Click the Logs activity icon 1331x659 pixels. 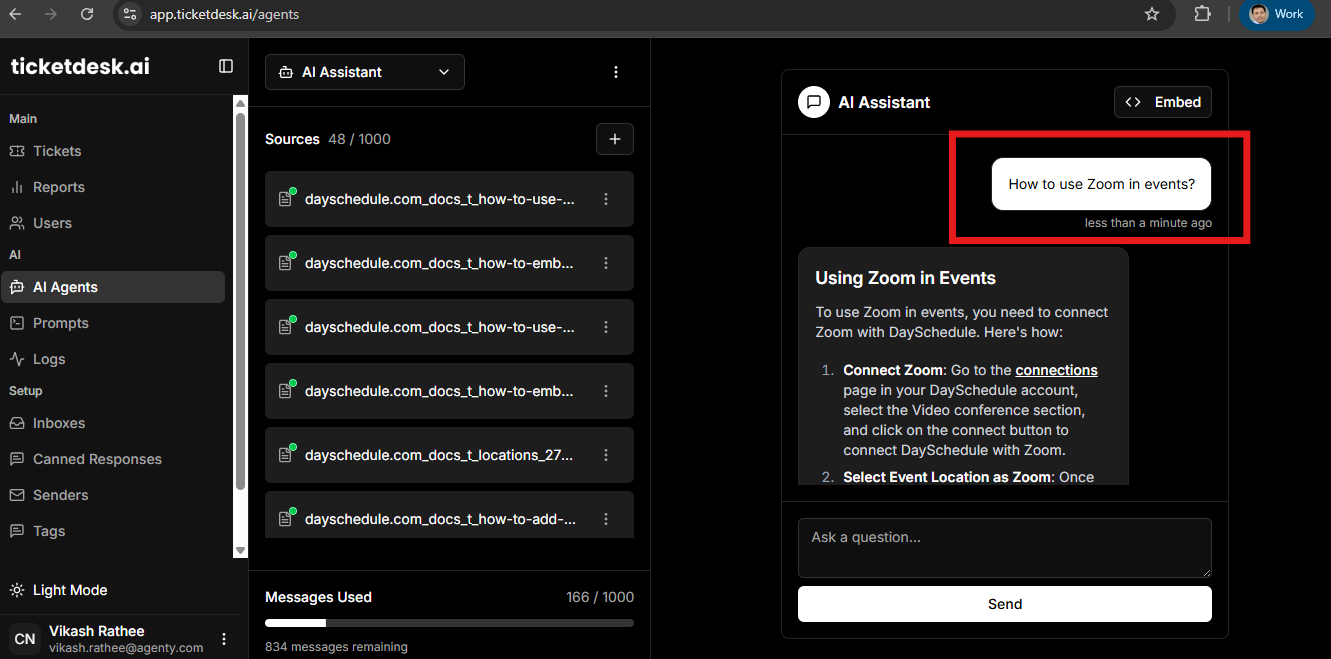pos(17,359)
